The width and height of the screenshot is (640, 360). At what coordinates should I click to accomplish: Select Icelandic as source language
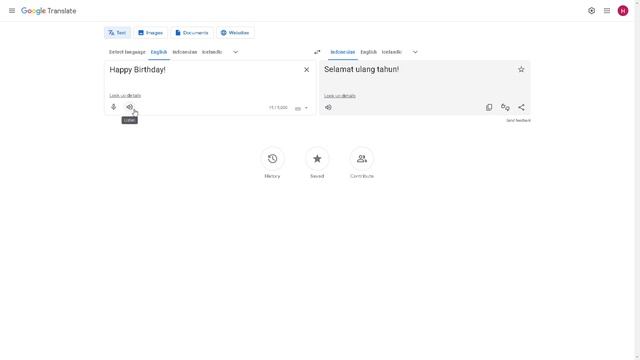coord(212,52)
